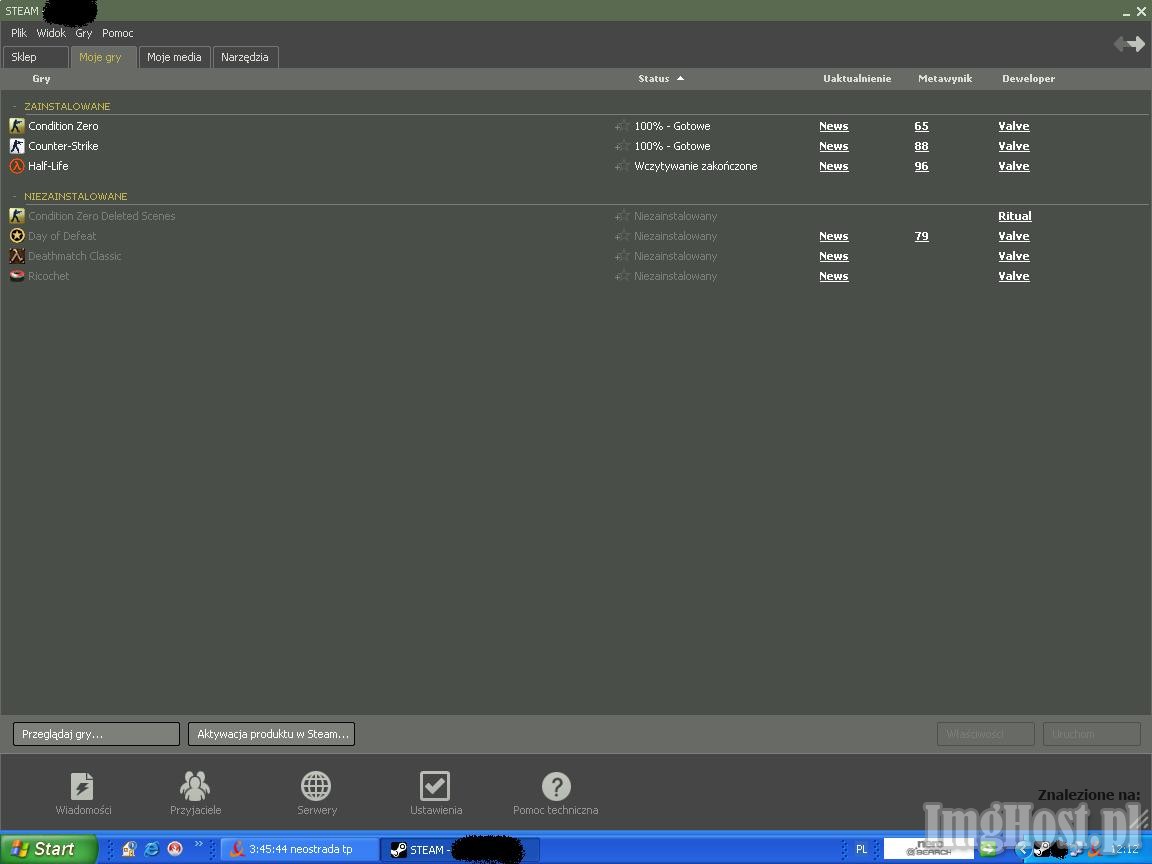Screen dimensions: 1152x864
Task: Select the Day of Defeat row name
Action: (62, 236)
